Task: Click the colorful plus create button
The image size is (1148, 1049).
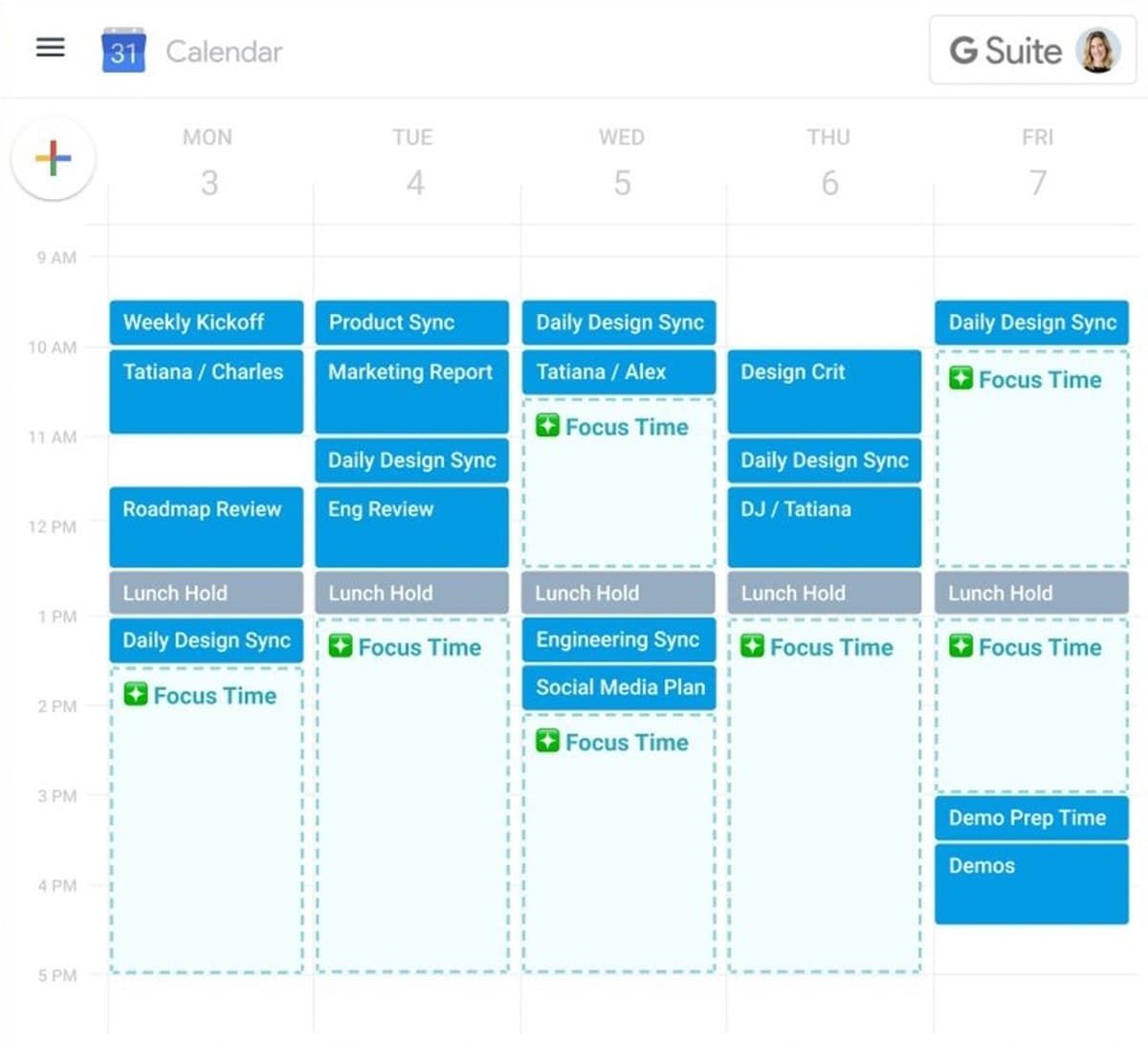Action: click(x=54, y=158)
